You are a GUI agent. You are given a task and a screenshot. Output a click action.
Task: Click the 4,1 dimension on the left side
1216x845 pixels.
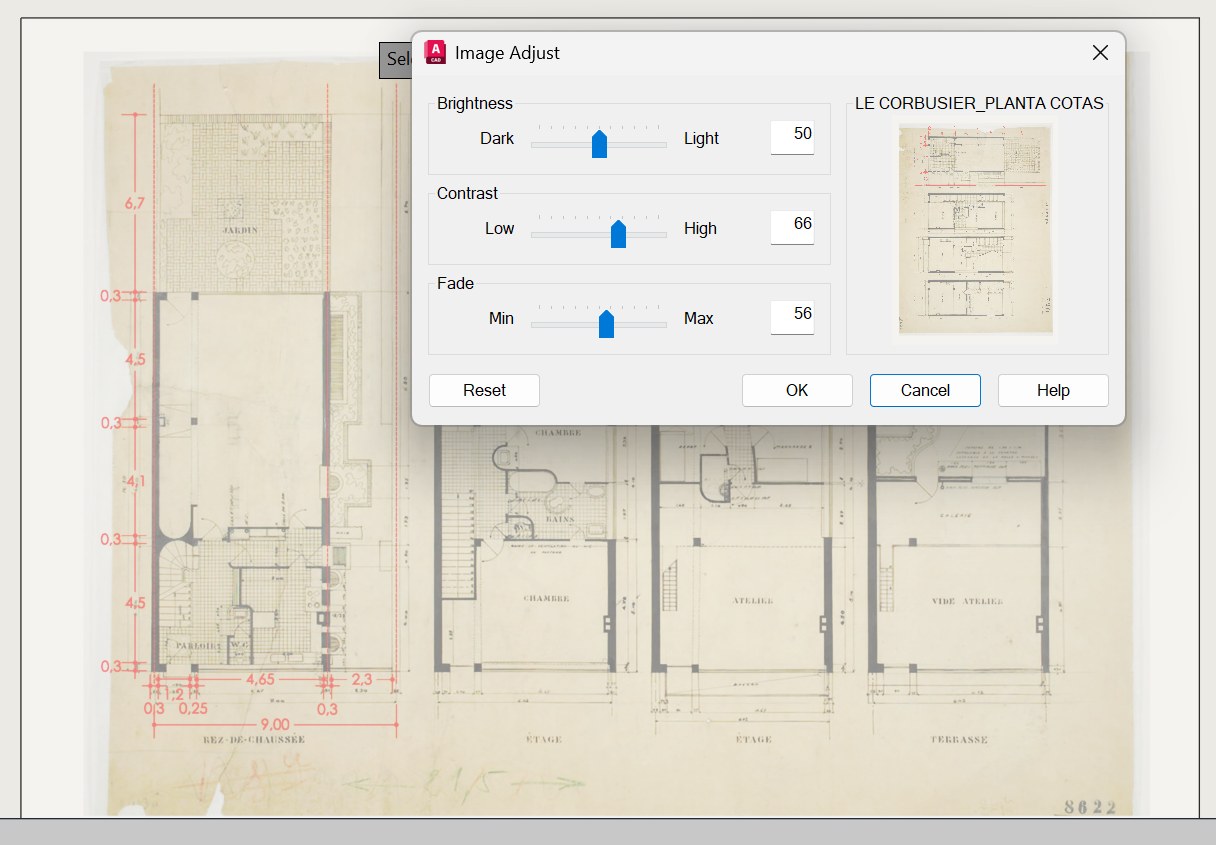(x=137, y=481)
